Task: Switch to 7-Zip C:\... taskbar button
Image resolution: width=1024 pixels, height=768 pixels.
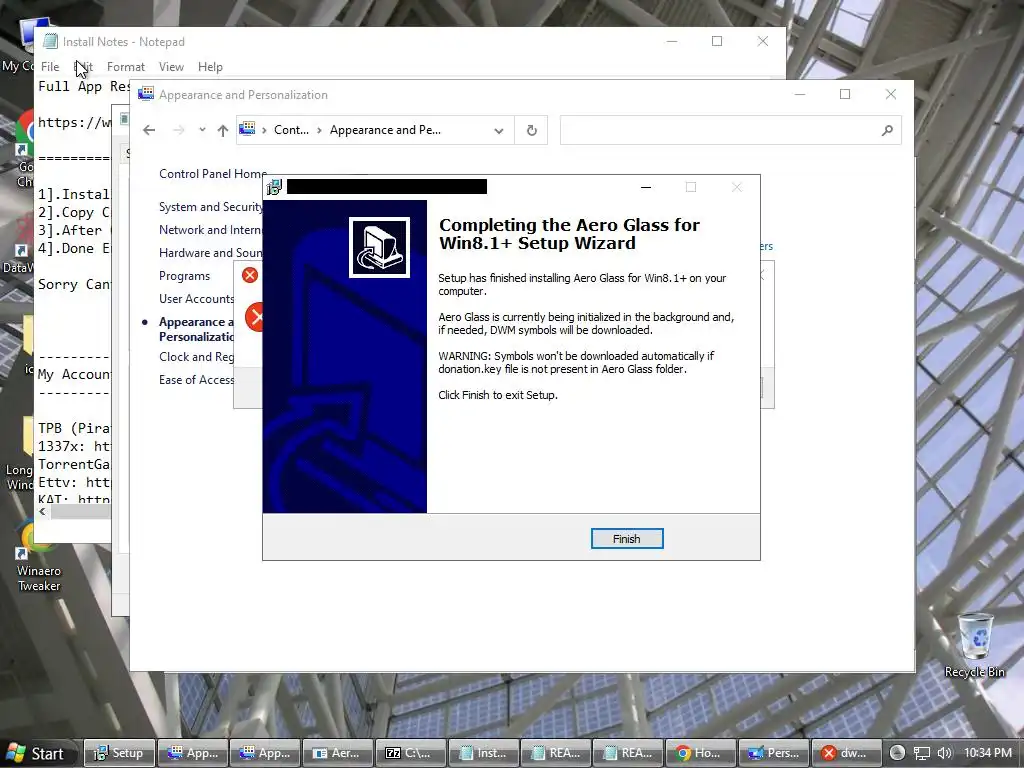Action: tap(410, 753)
